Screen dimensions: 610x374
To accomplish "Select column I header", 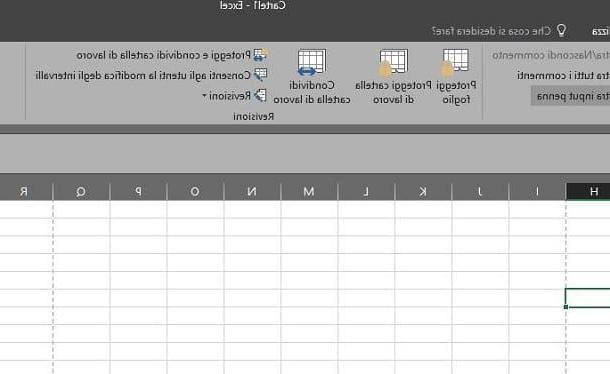I will pos(537,191).
